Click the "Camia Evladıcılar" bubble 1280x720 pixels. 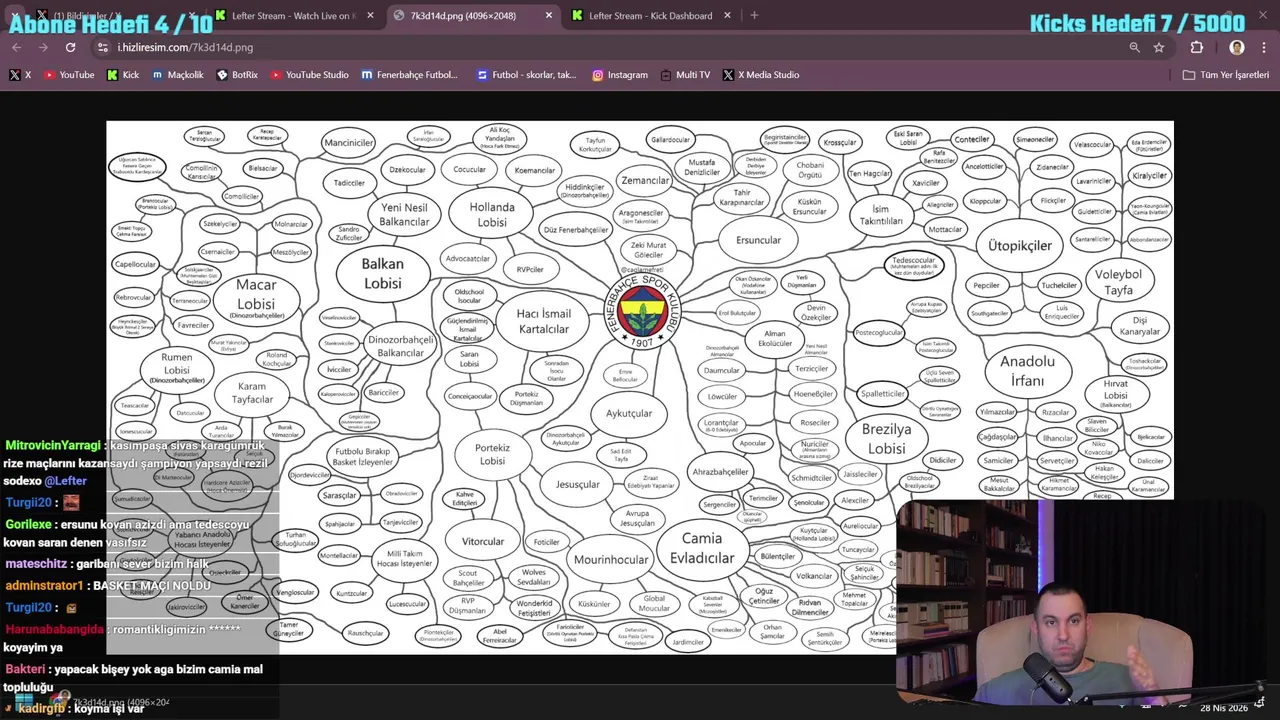click(702, 548)
